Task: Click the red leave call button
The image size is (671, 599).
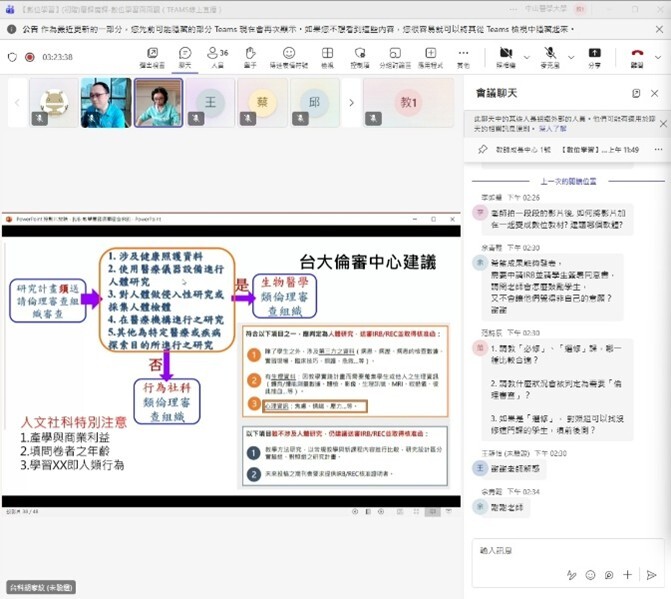Action: (x=637, y=55)
